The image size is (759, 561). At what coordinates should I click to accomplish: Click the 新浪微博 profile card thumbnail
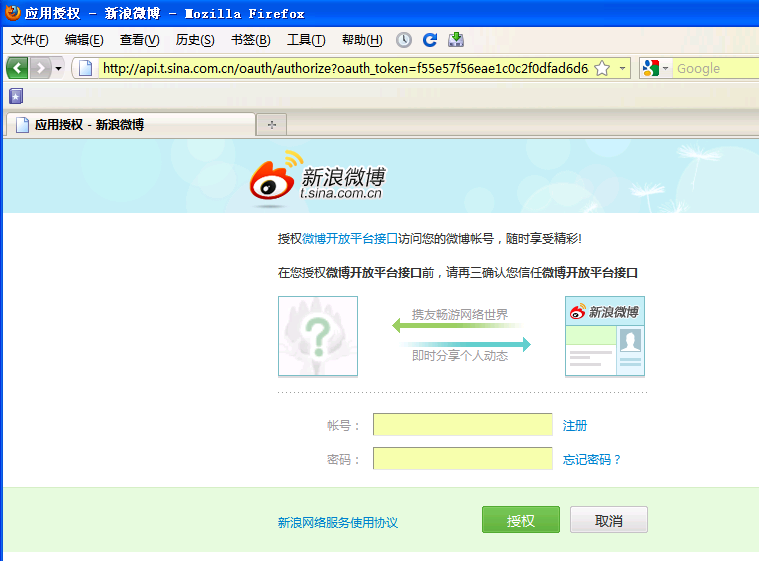[x=605, y=336]
